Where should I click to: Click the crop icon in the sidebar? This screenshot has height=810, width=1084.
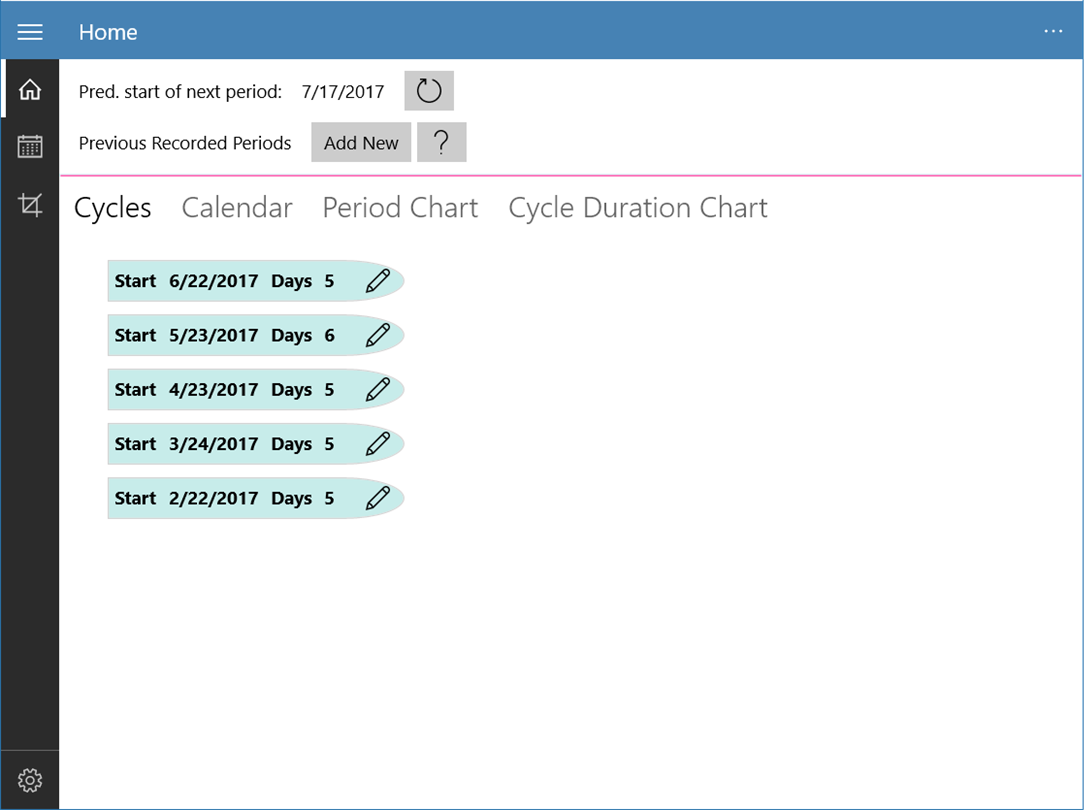[x=30, y=206]
